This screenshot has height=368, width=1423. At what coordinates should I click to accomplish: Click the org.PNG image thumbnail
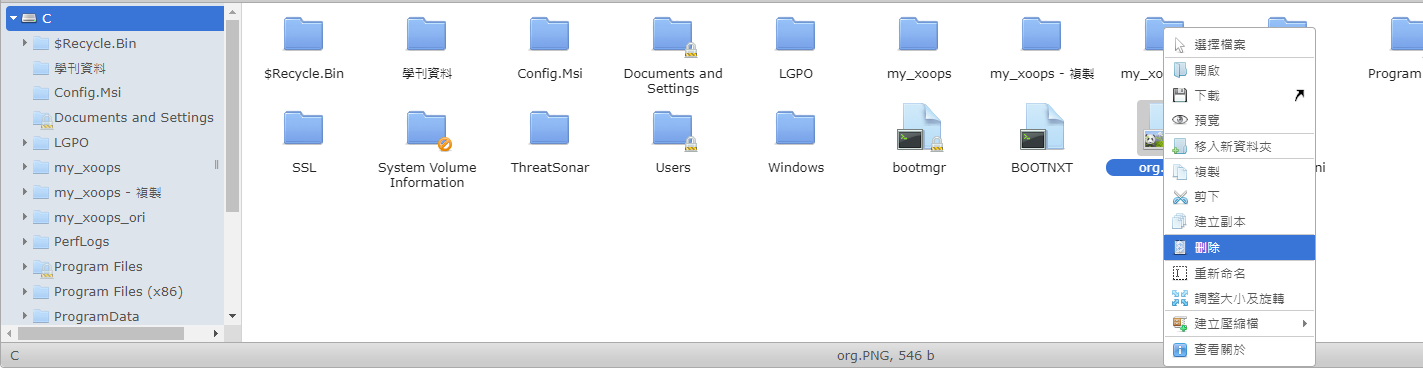[1150, 129]
